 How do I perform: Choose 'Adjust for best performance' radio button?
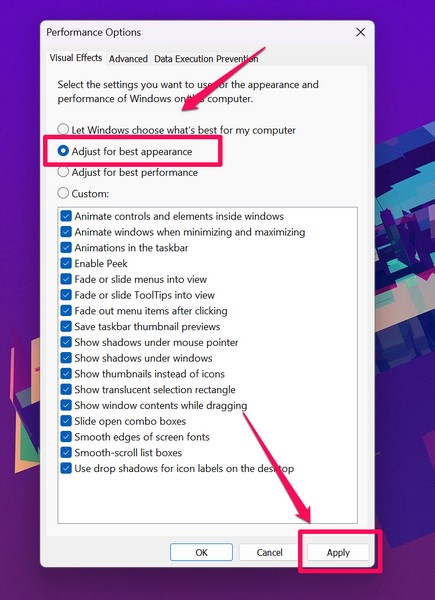(x=63, y=172)
